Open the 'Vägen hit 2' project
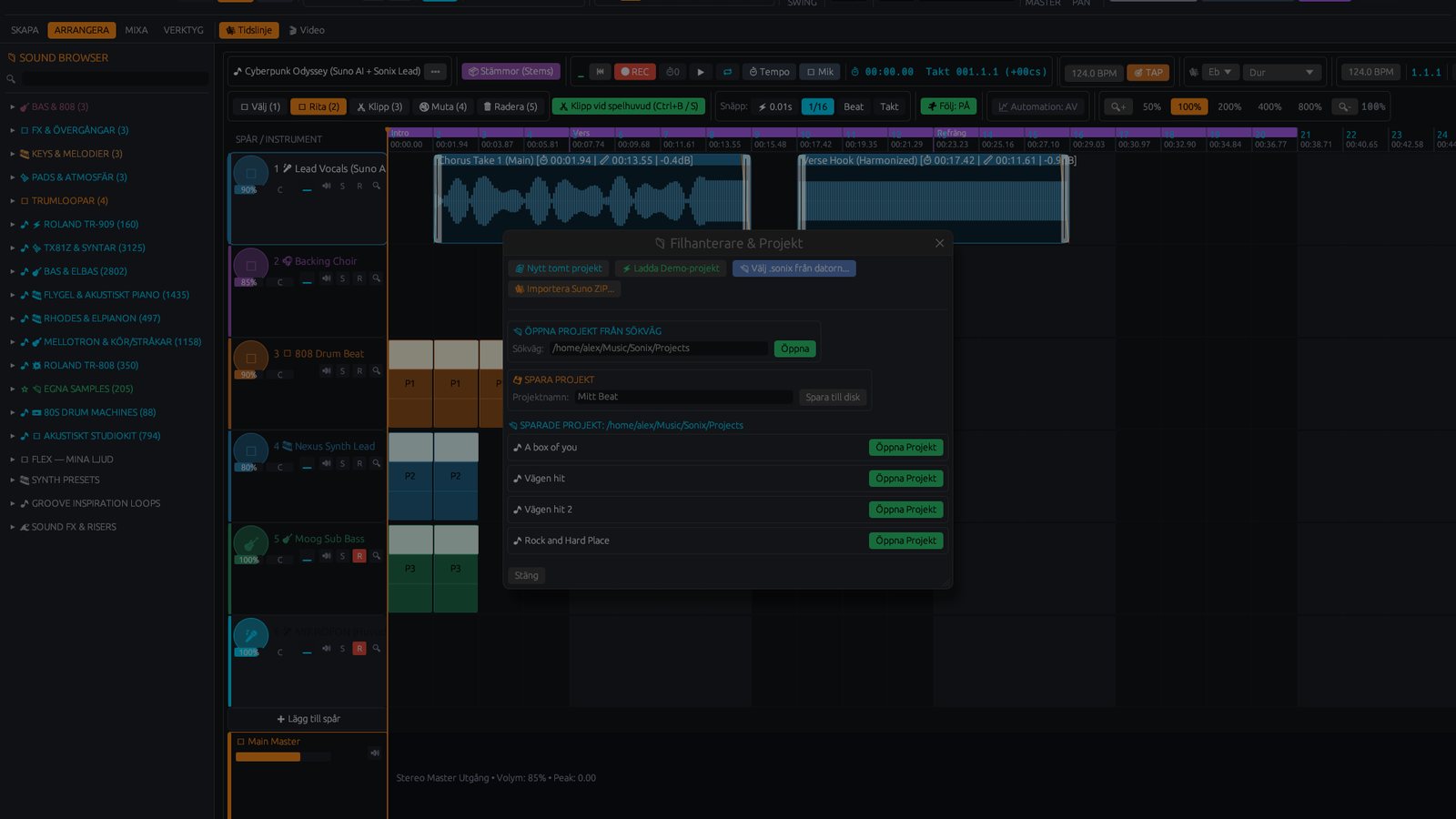The image size is (1456, 819). (x=905, y=510)
